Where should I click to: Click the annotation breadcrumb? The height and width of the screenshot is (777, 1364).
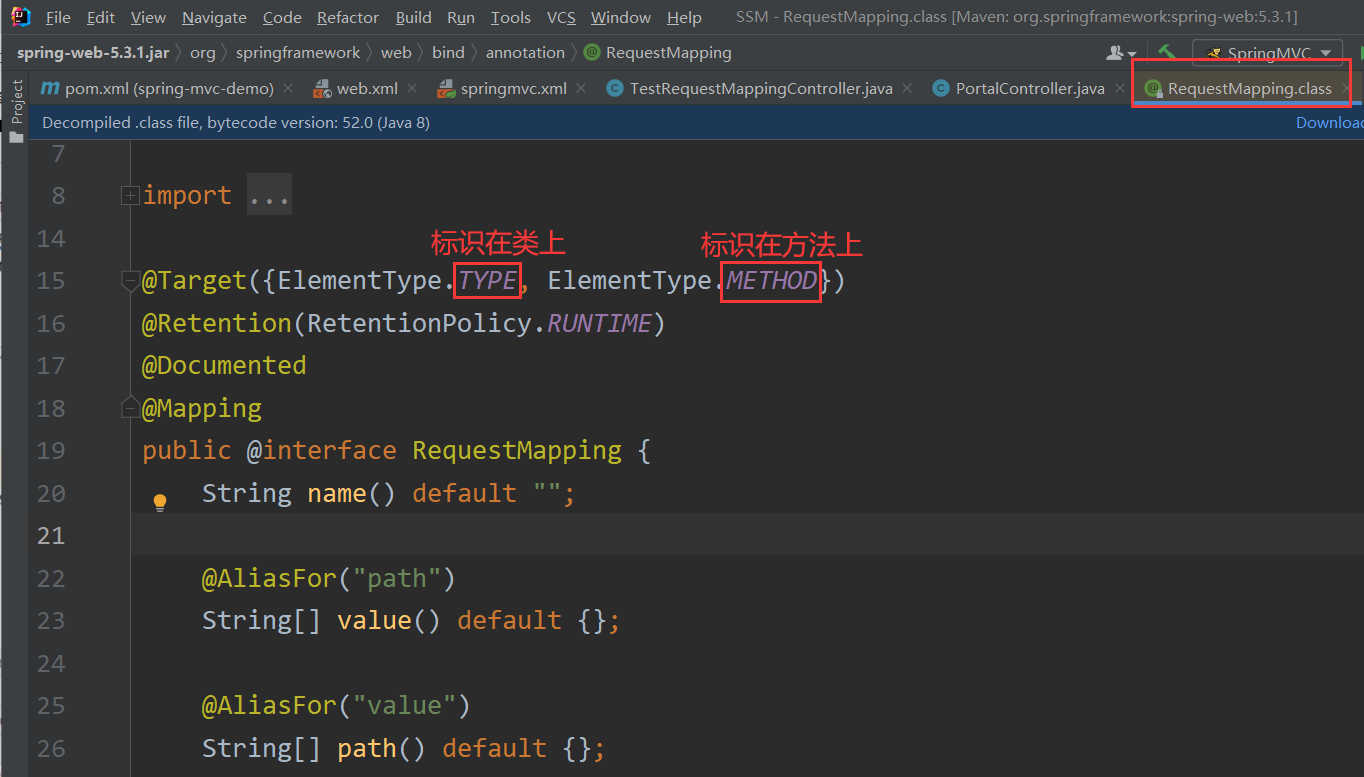click(525, 53)
